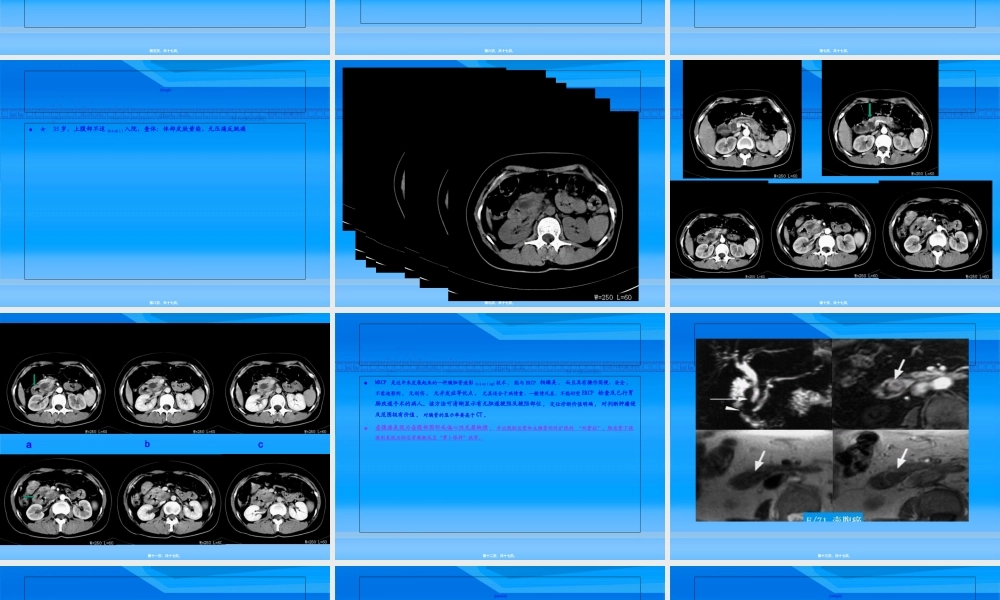1000x600 pixels.
Task: Select the CT image above label c
Action: coord(274,386)
